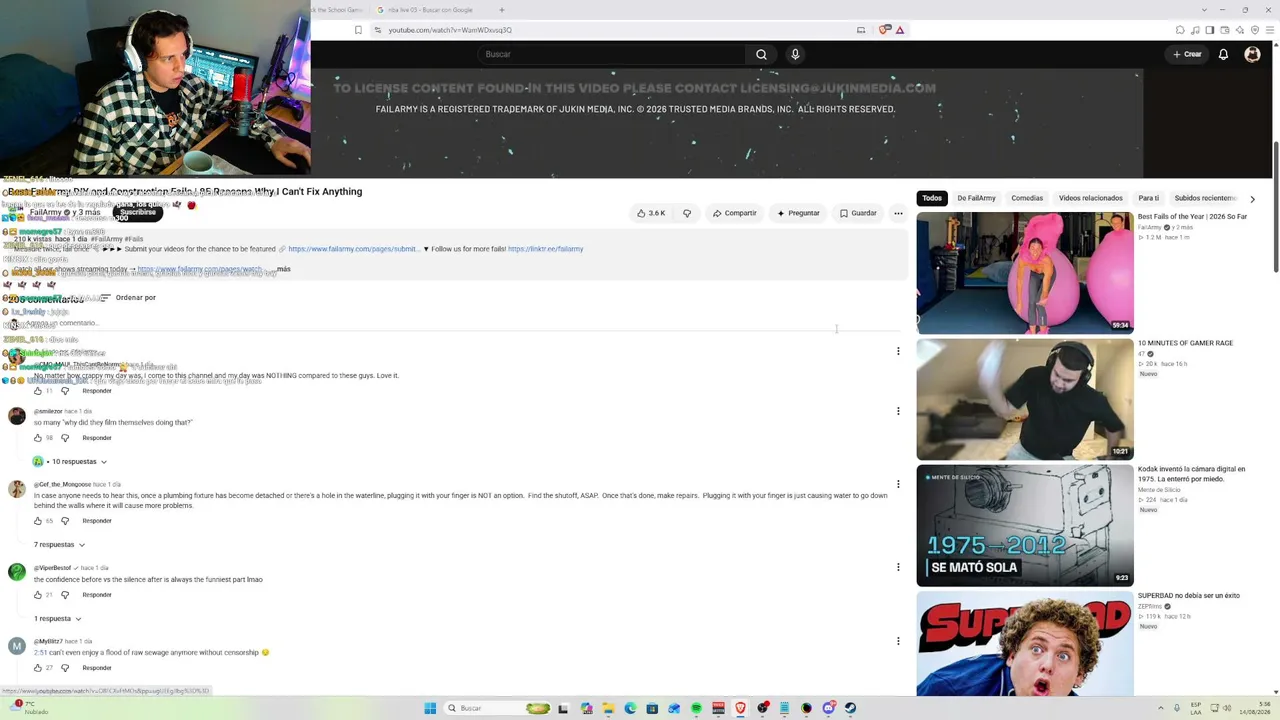Open Windows Start menu

(430, 708)
